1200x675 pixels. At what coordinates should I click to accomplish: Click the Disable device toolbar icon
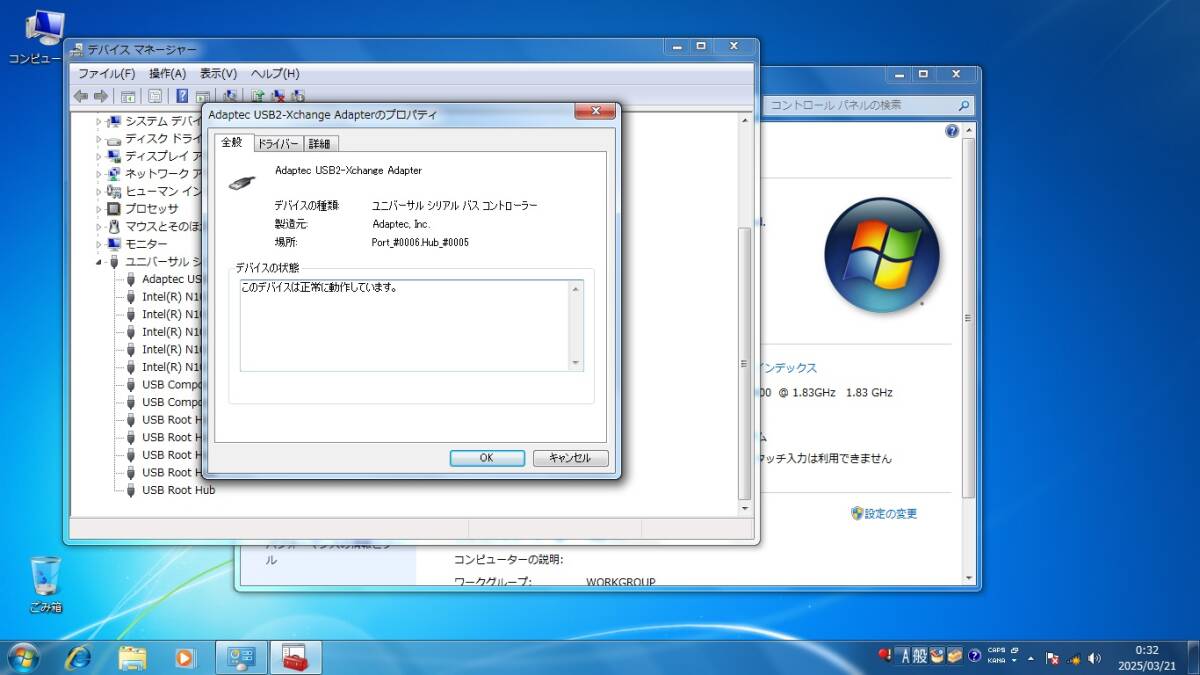tap(298, 96)
